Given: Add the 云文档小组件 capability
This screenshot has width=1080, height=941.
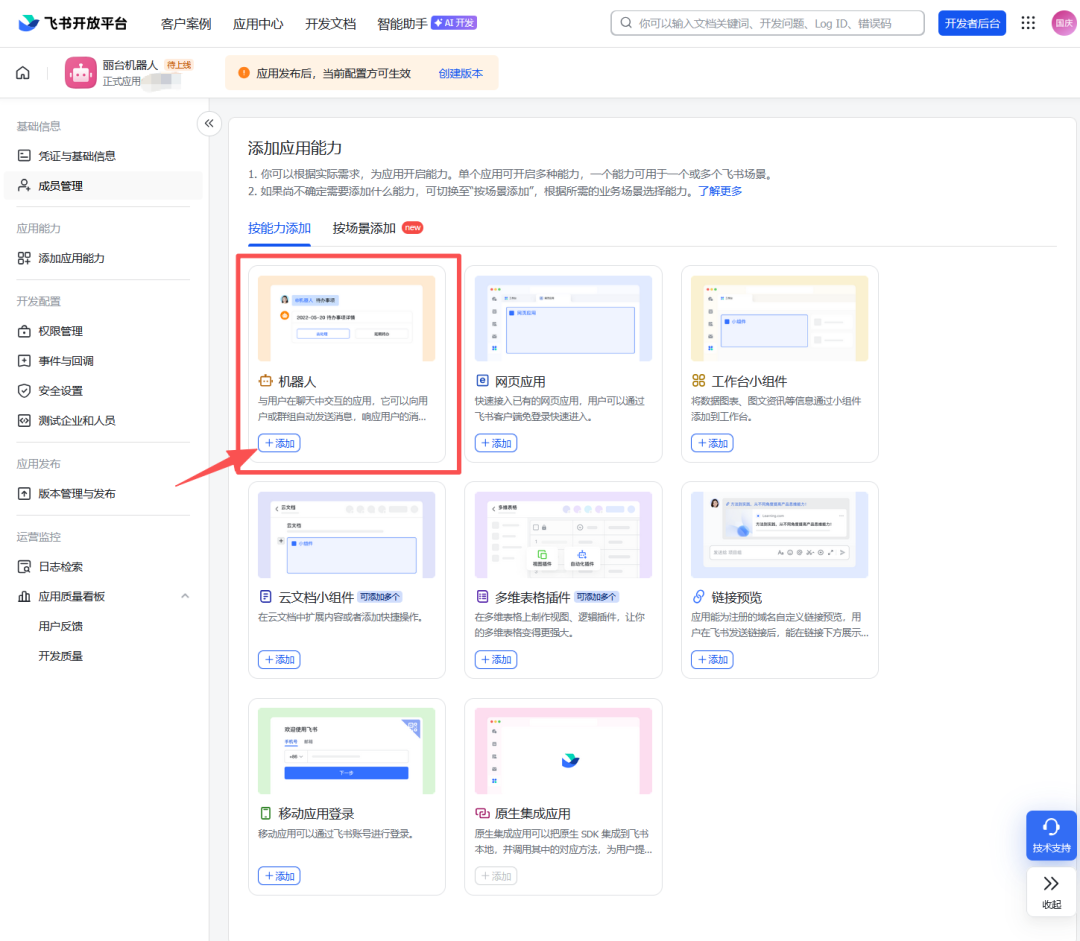Looking at the screenshot, I should click(279, 659).
